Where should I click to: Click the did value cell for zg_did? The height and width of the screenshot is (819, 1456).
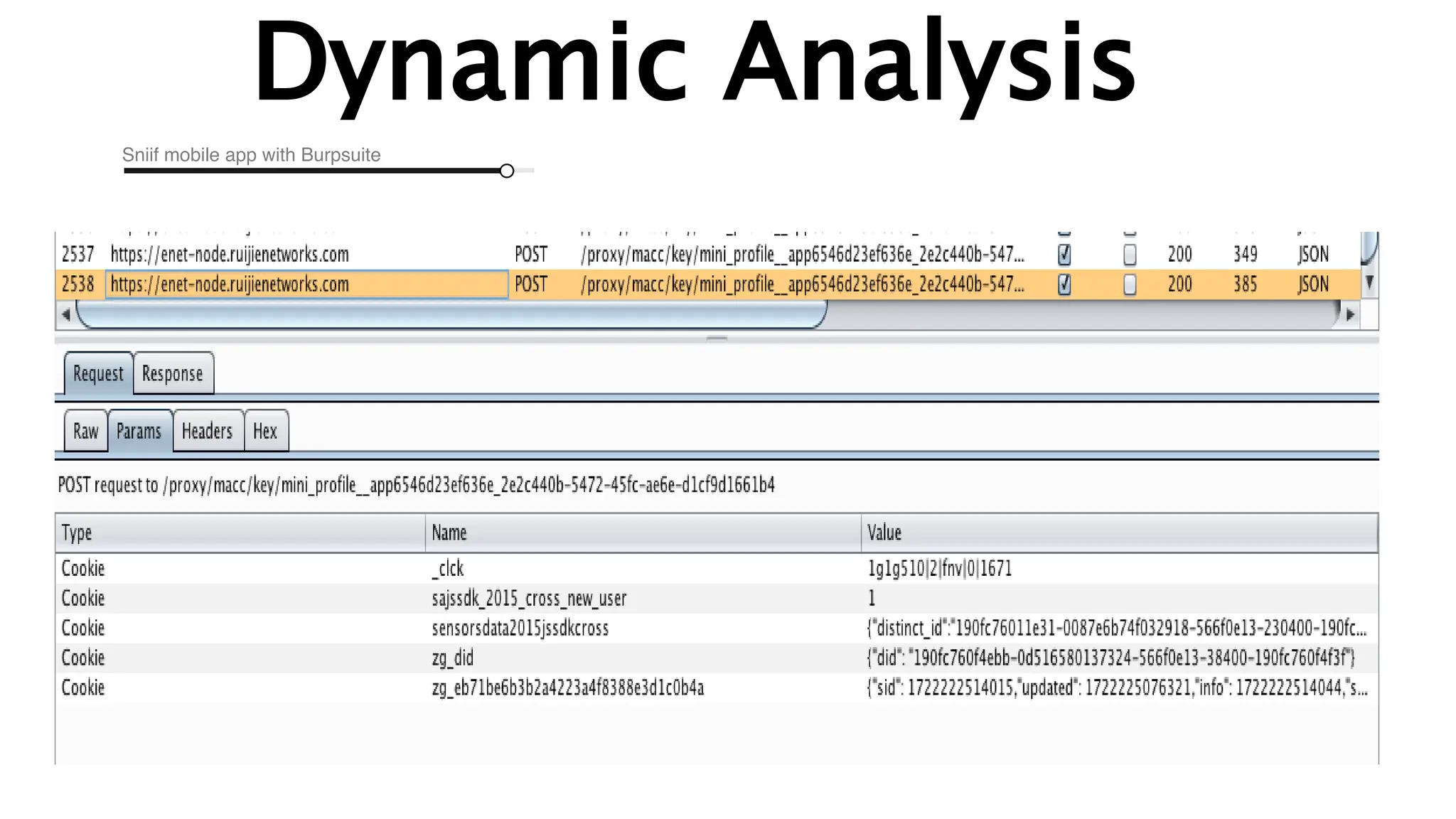1111,658
